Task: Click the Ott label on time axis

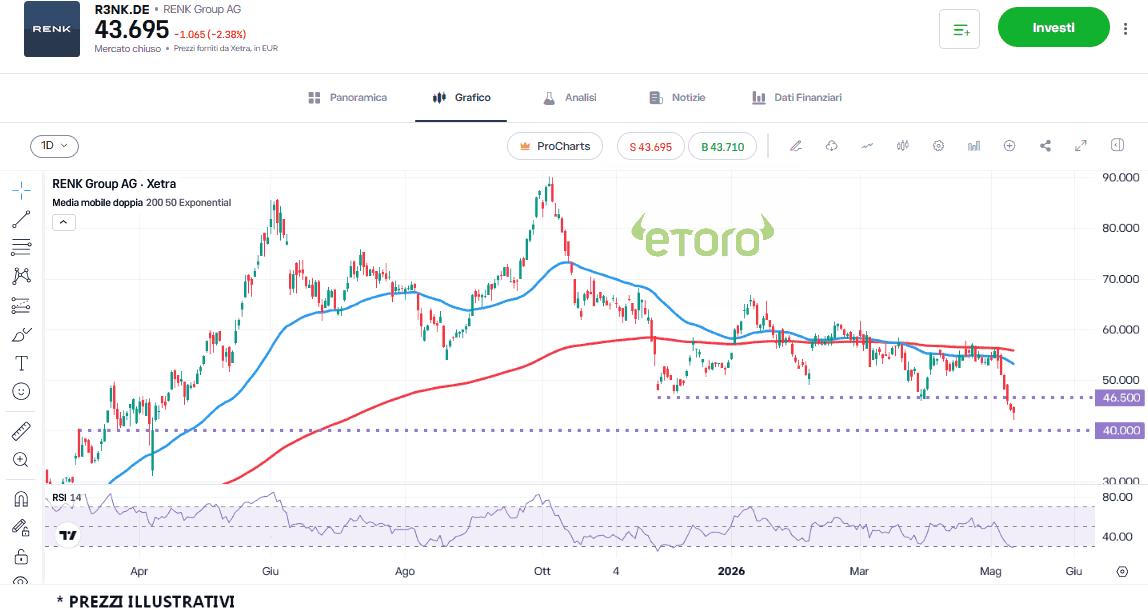Action: tap(542, 571)
